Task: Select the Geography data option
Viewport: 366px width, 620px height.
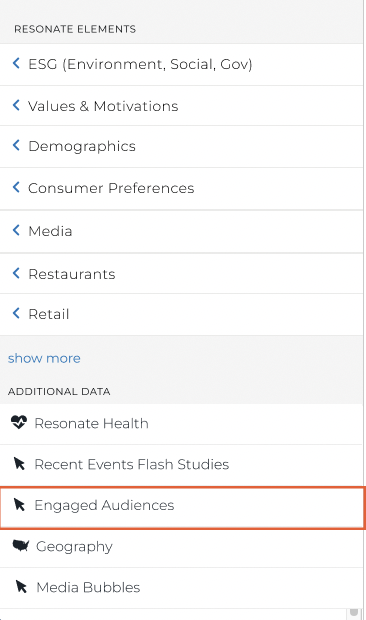Action: pyautogui.click(x=181, y=547)
